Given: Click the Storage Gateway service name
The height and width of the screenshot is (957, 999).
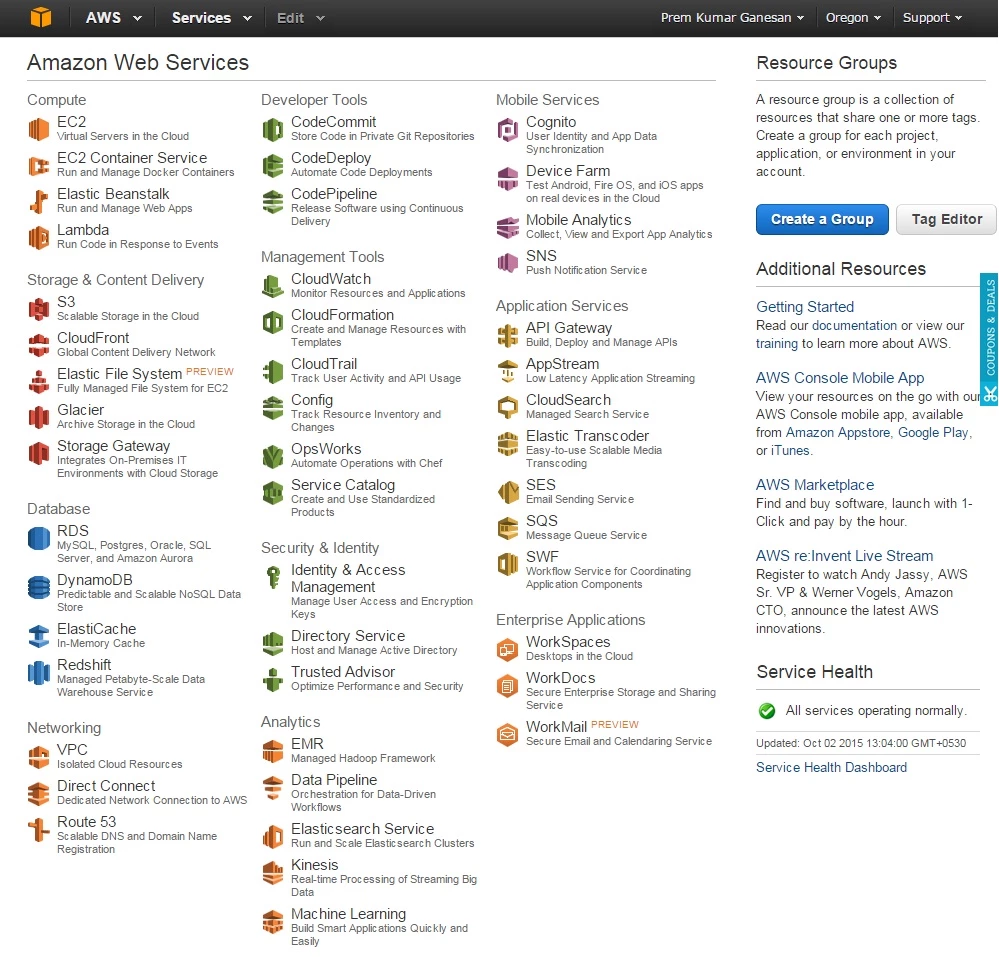Looking at the screenshot, I should click(113, 445).
